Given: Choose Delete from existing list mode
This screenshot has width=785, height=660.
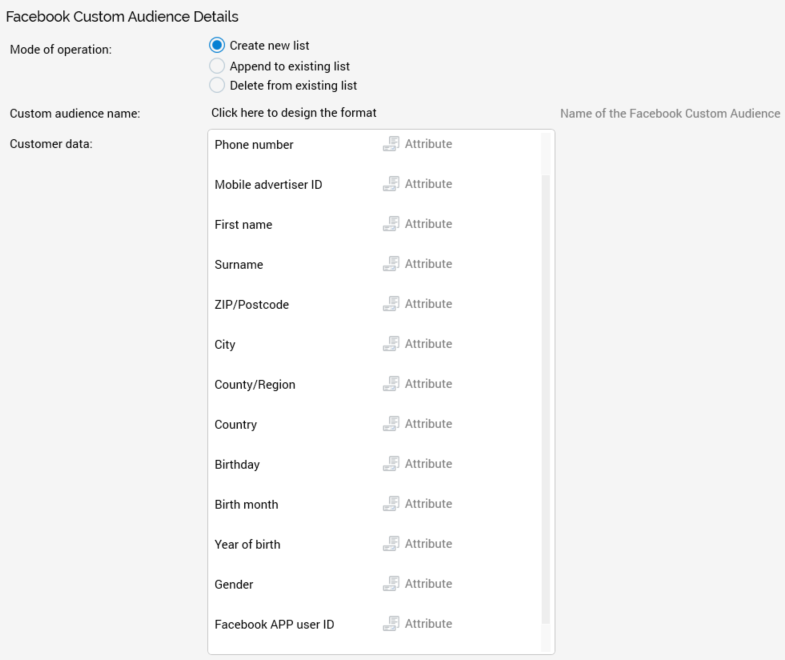Looking at the screenshot, I should [217, 86].
